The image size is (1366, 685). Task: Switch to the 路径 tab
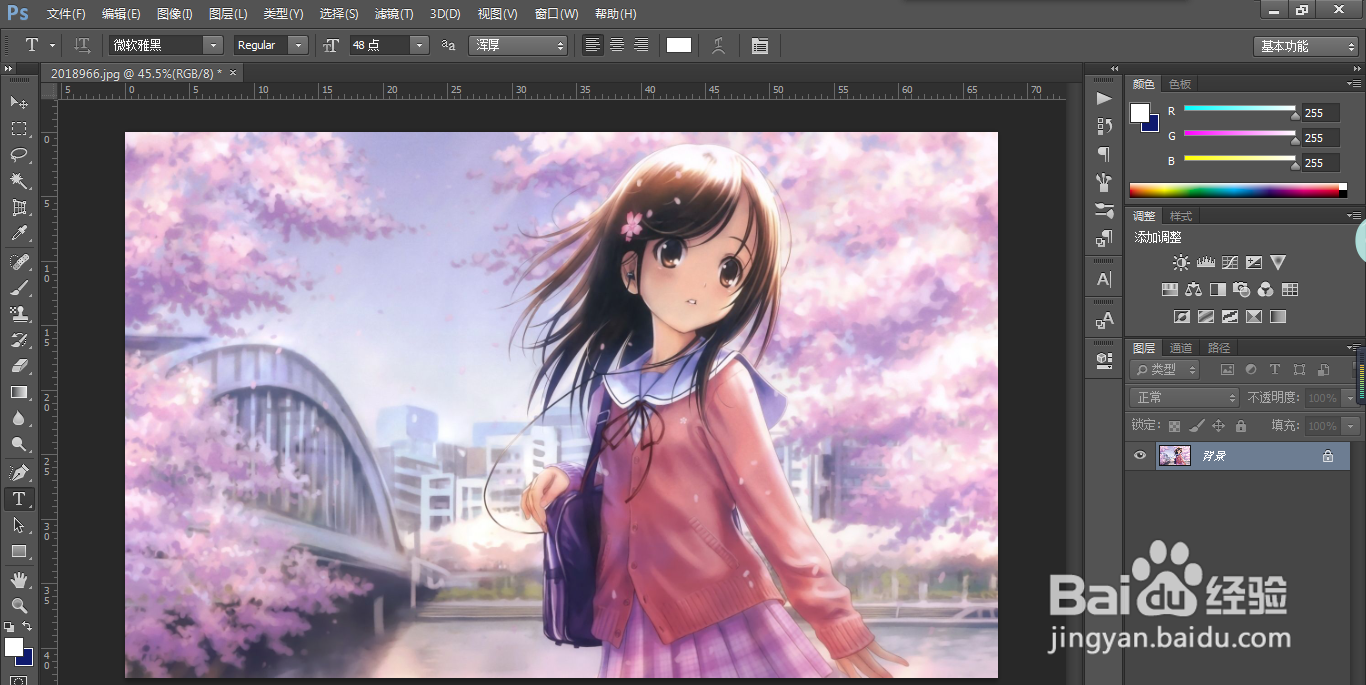click(x=1219, y=348)
